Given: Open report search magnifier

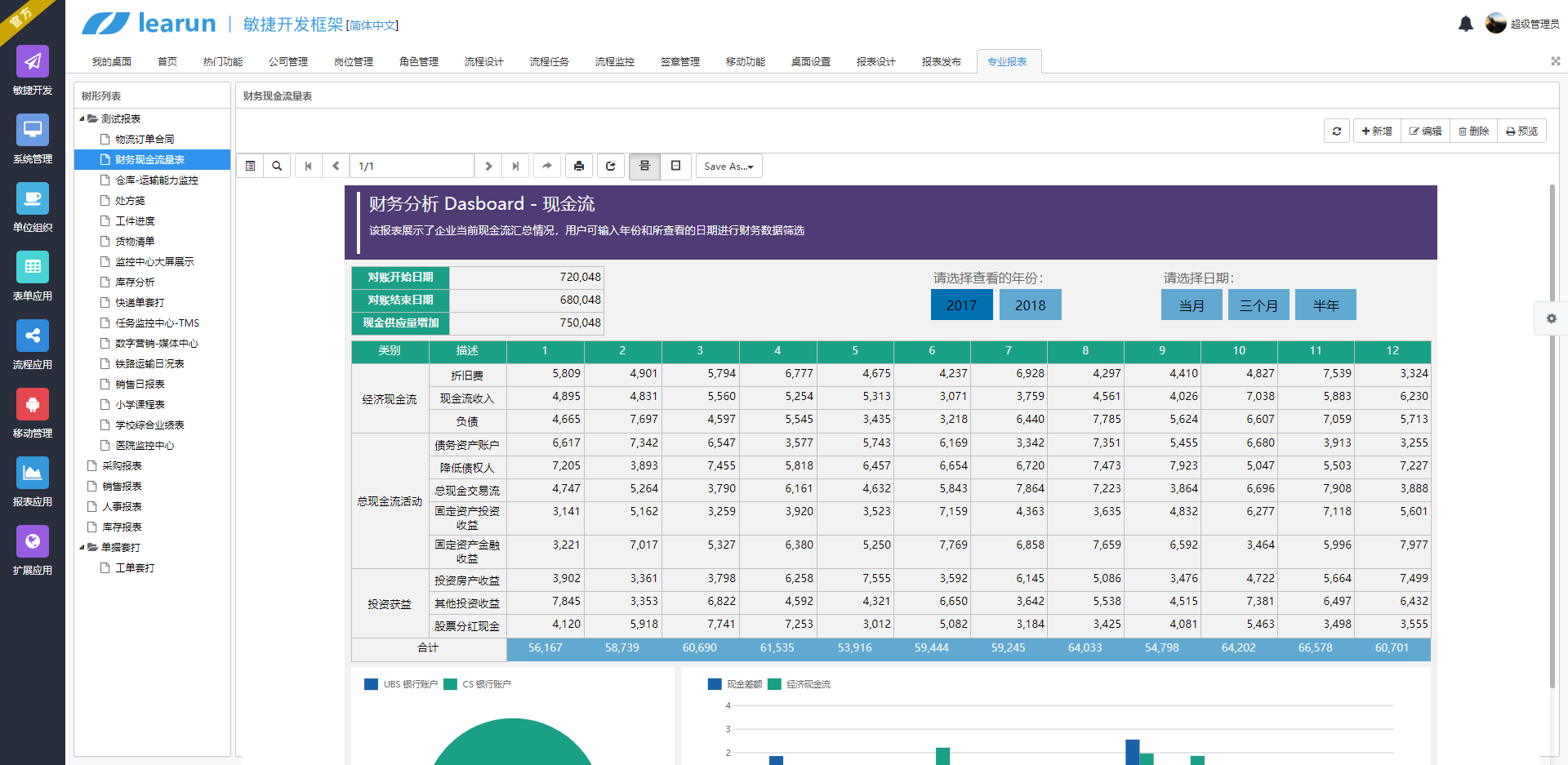Looking at the screenshot, I should 277,166.
